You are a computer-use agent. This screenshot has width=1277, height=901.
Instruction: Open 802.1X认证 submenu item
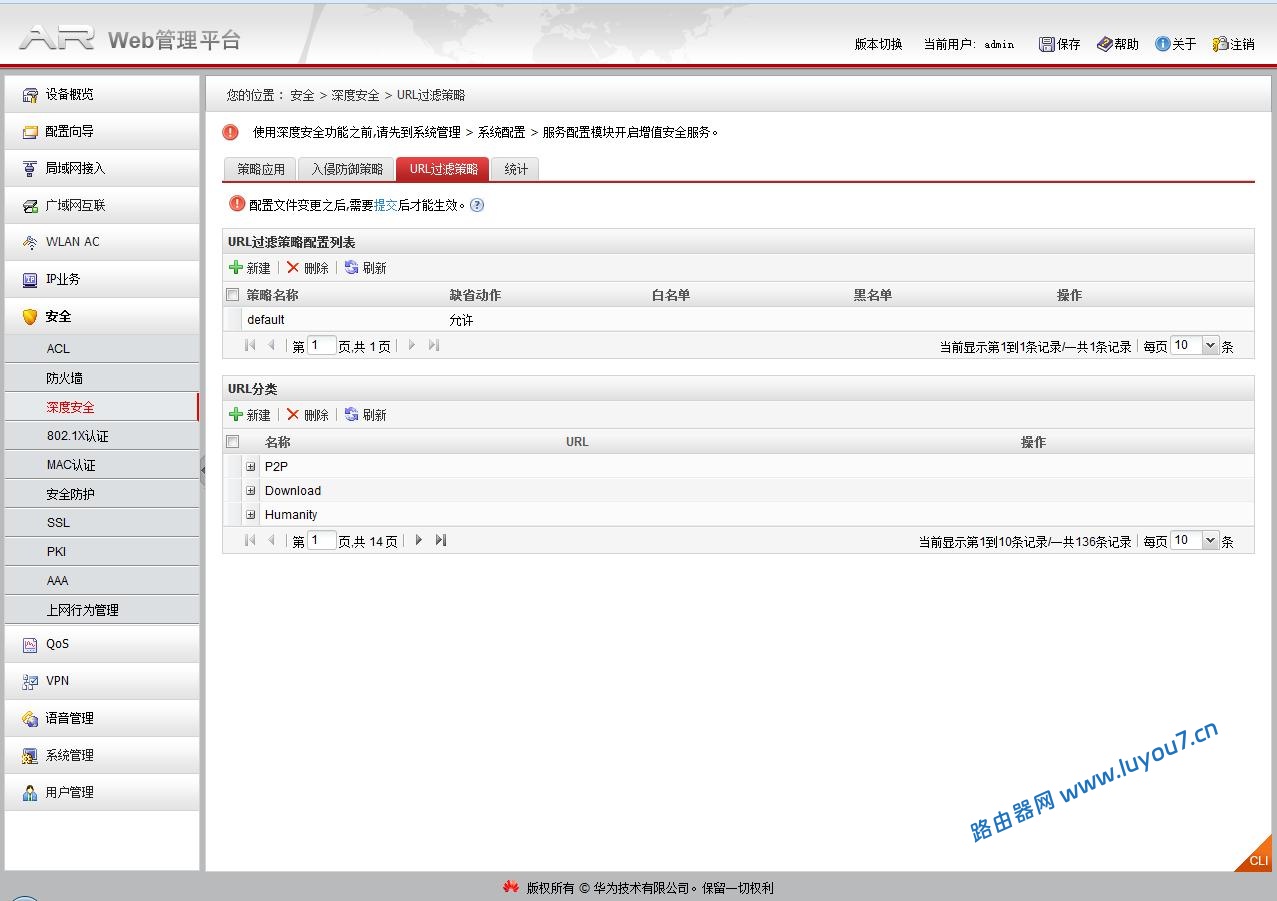pyautogui.click(x=101, y=436)
